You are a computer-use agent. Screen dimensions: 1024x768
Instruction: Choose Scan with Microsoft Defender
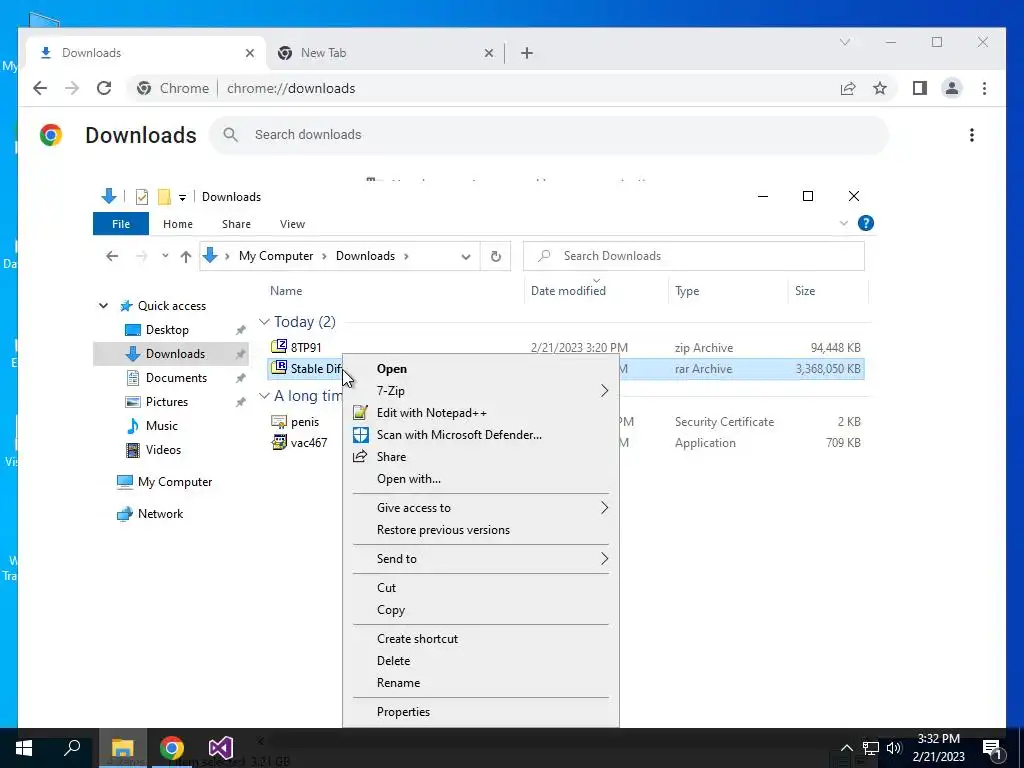tap(481, 435)
